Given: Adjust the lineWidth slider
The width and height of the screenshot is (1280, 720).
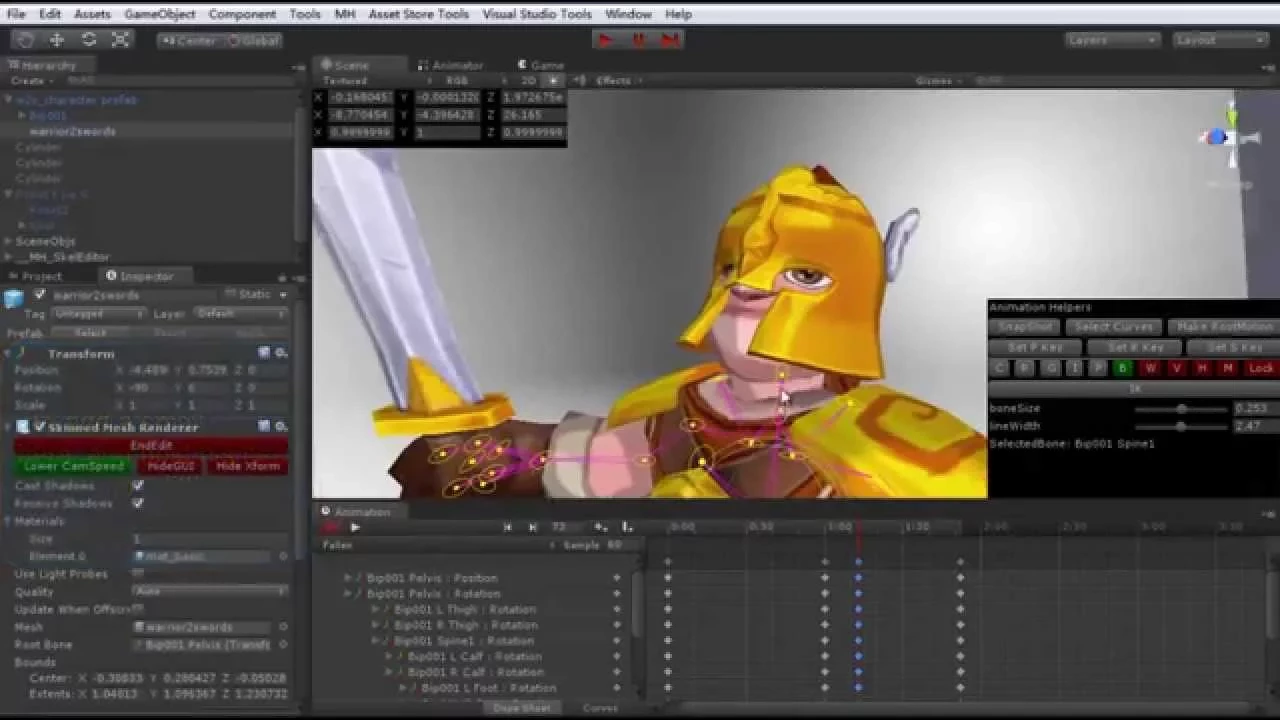Looking at the screenshot, I should pyautogui.click(x=1181, y=426).
